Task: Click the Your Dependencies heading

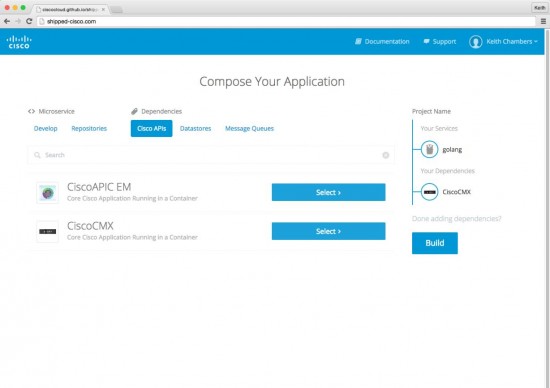Action: pos(448,171)
